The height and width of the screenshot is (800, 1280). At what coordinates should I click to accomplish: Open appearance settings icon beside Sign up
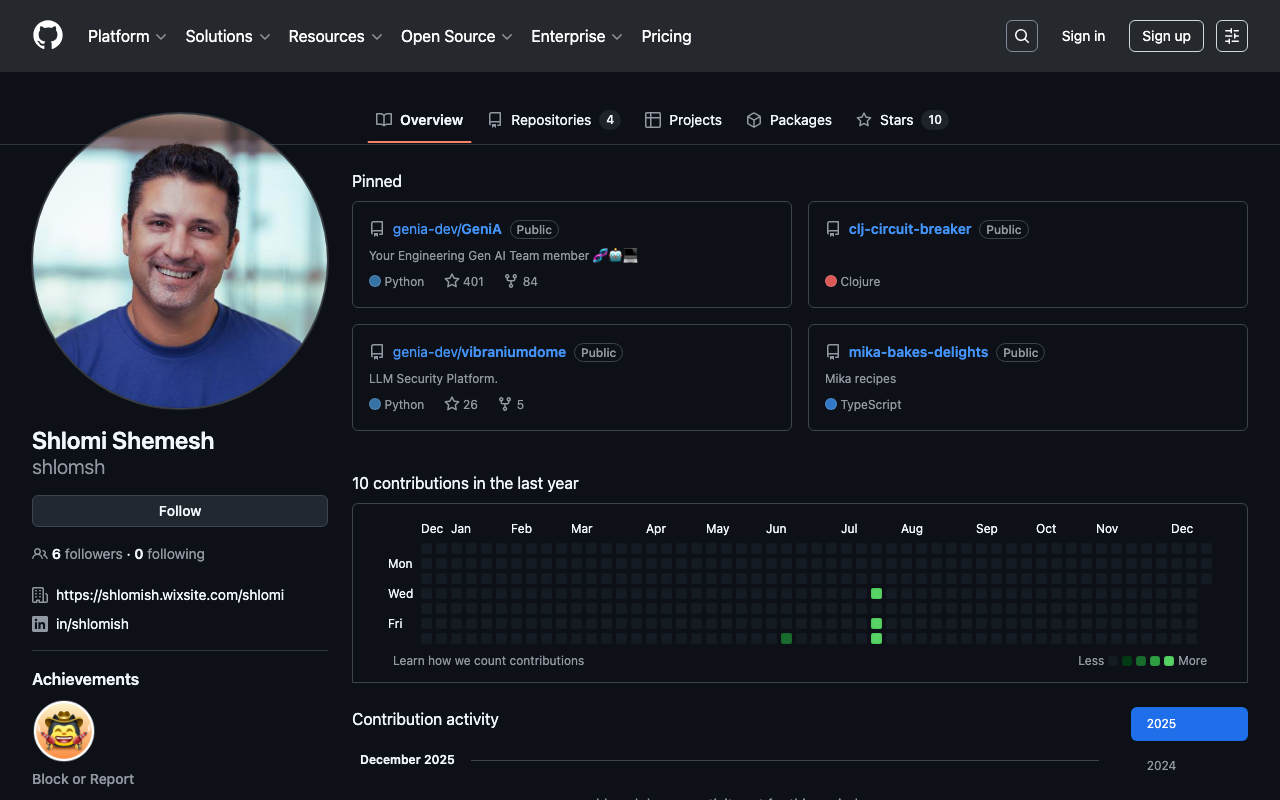pyautogui.click(x=1231, y=36)
